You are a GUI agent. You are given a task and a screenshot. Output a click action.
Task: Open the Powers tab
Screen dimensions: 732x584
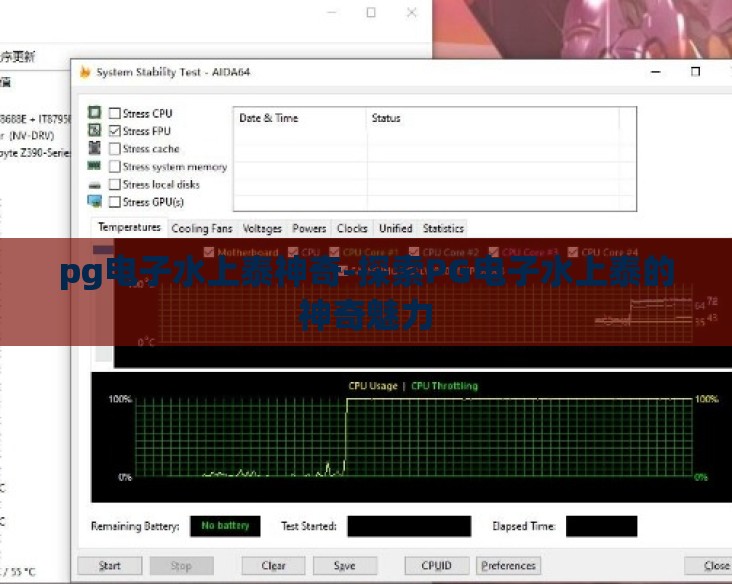click(309, 228)
